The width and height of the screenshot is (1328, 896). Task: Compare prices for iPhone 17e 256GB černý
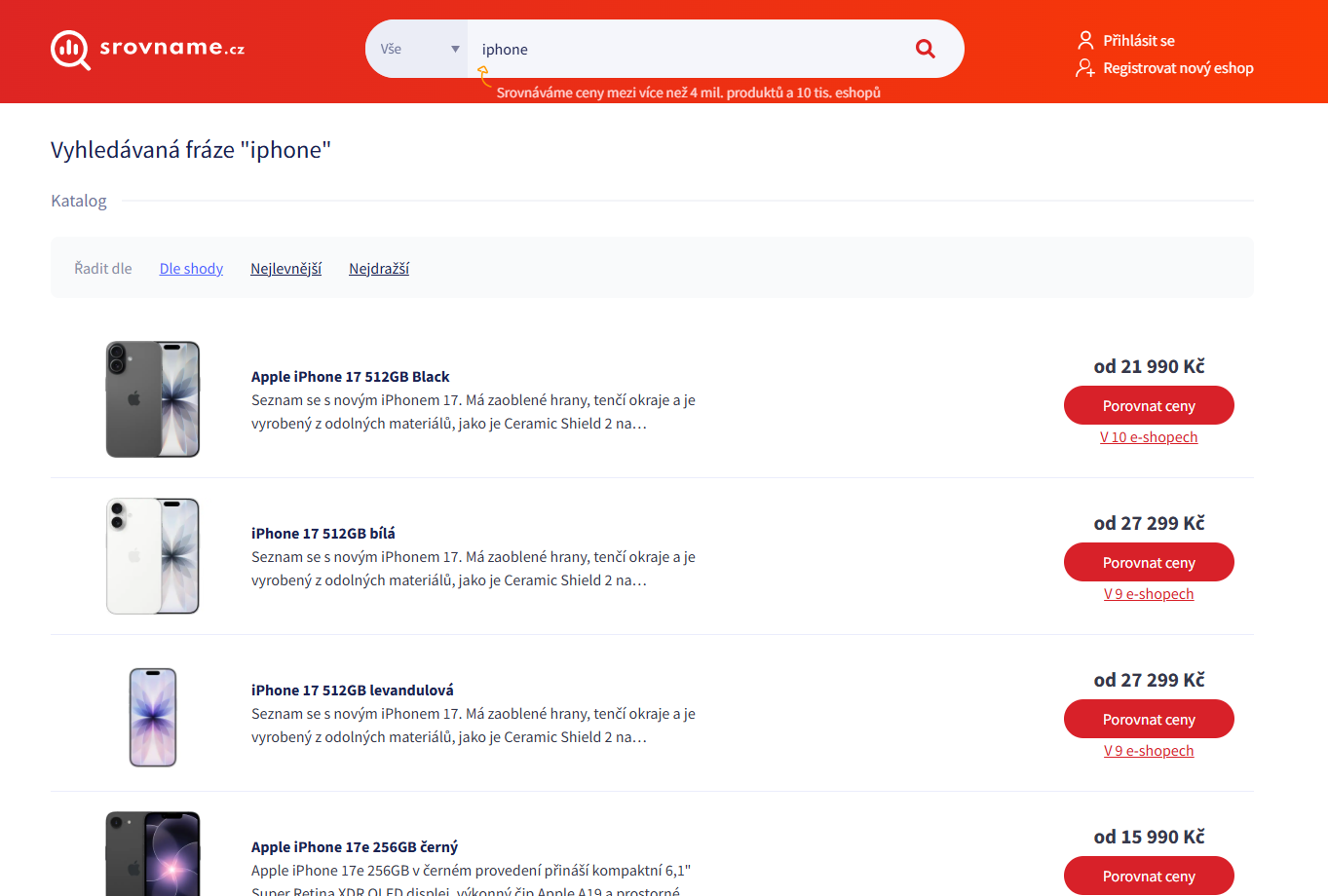[x=1149, y=876]
